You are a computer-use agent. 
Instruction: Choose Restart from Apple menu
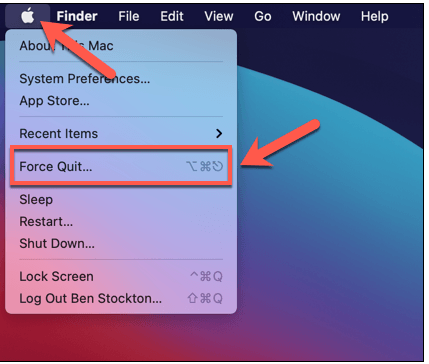(121, 222)
